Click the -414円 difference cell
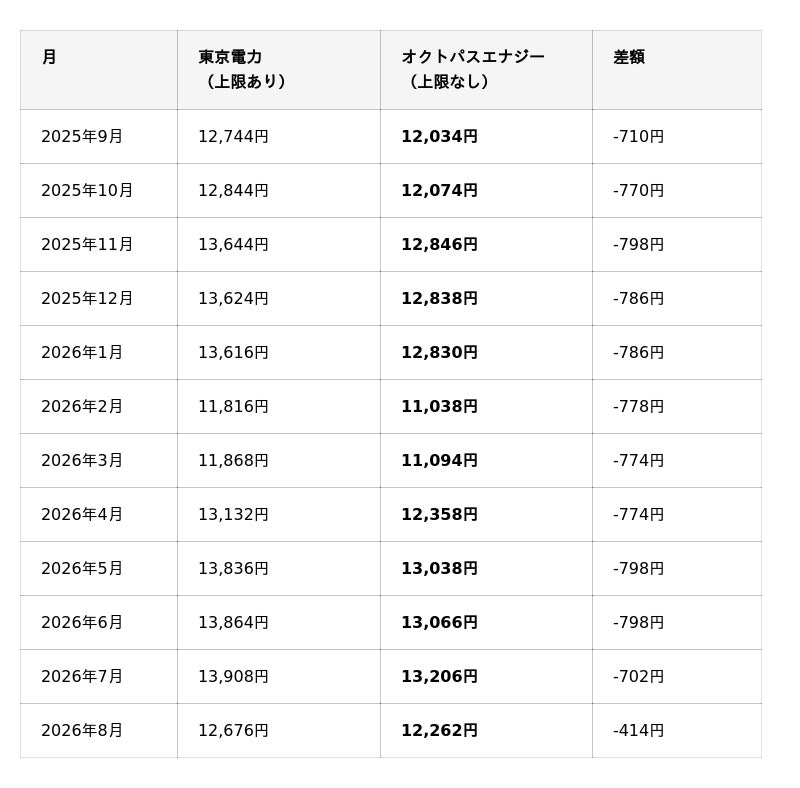Screen dimensions: 800x788 638,730
